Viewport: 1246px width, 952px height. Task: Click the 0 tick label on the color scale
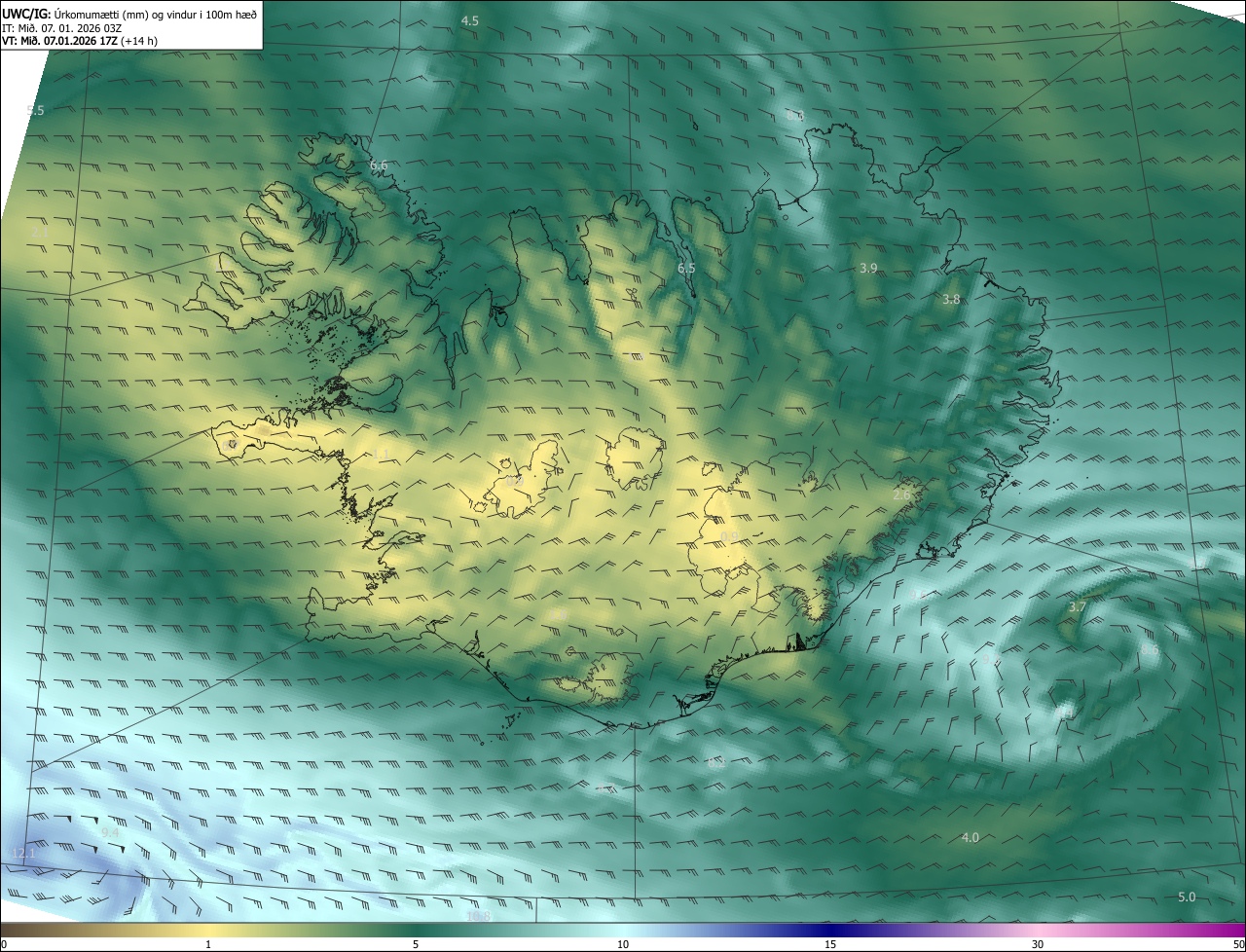pyautogui.click(x=4, y=944)
